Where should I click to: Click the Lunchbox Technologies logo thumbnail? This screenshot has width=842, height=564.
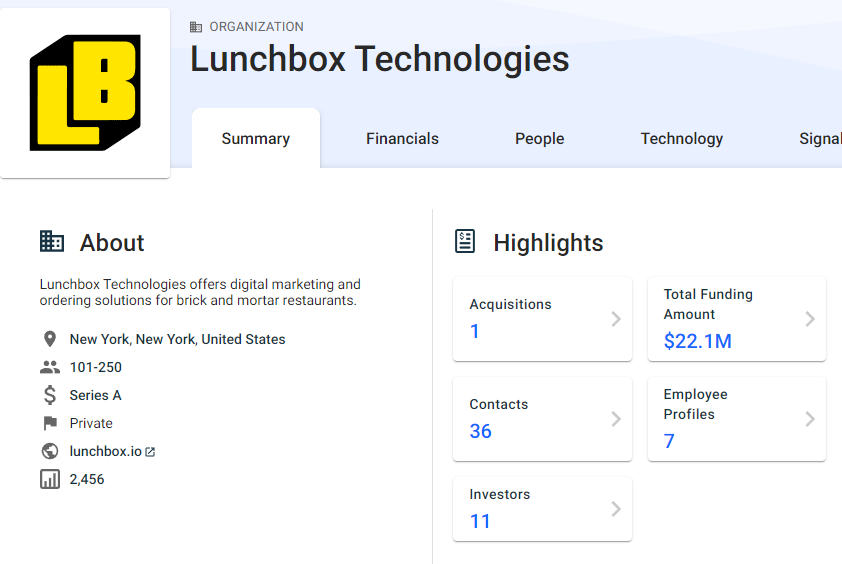85,92
